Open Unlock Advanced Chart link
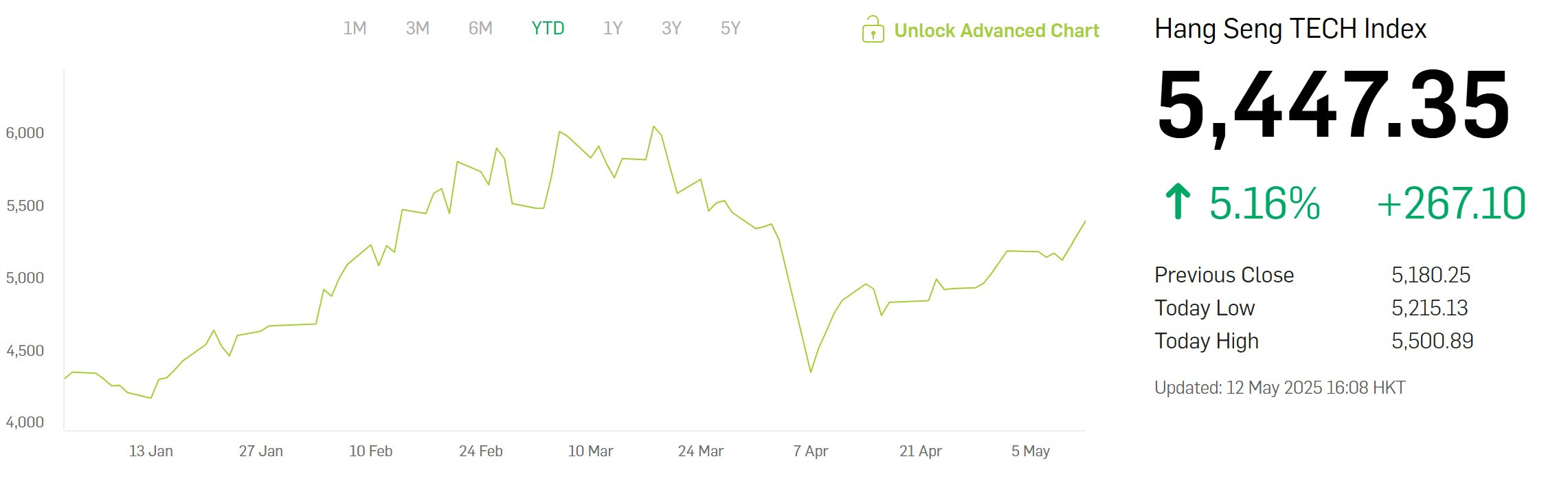The width and height of the screenshot is (1568, 481). [996, 30]
